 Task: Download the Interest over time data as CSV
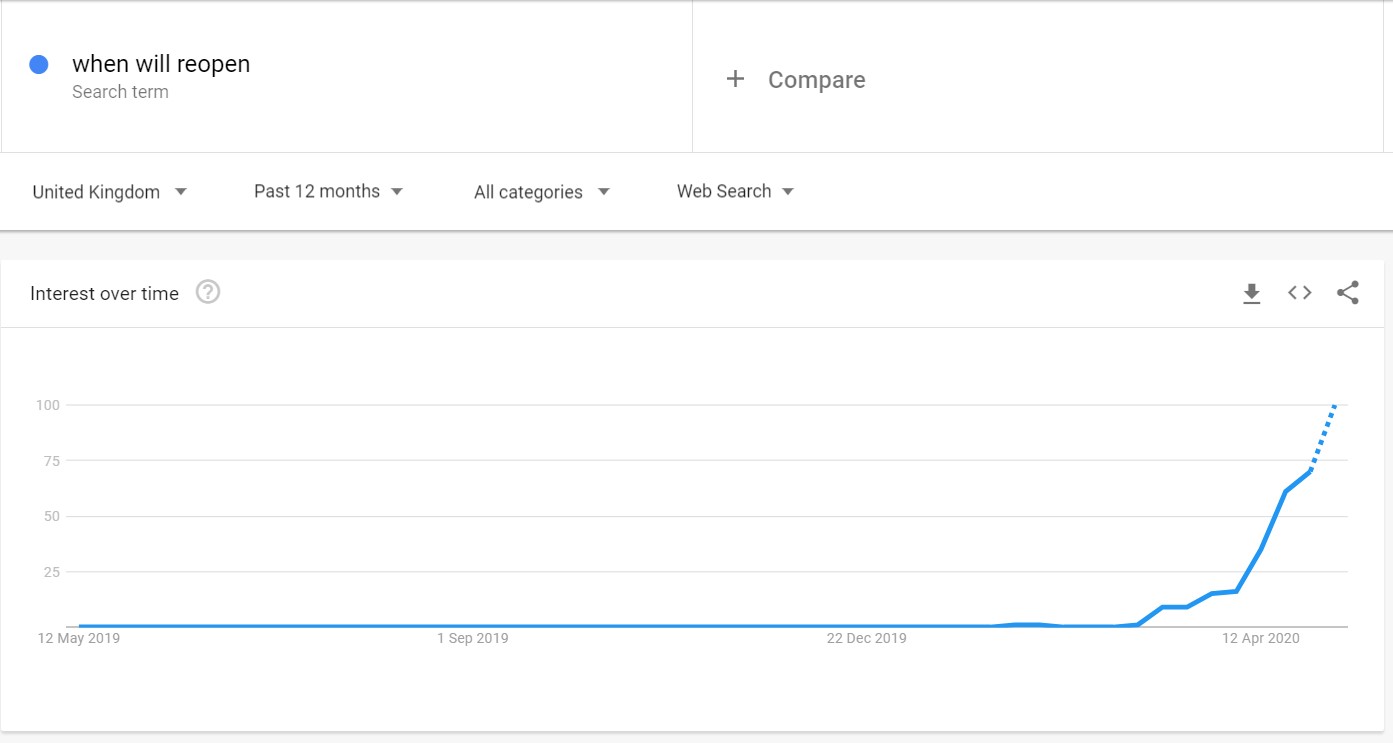tap(1251, 292)
